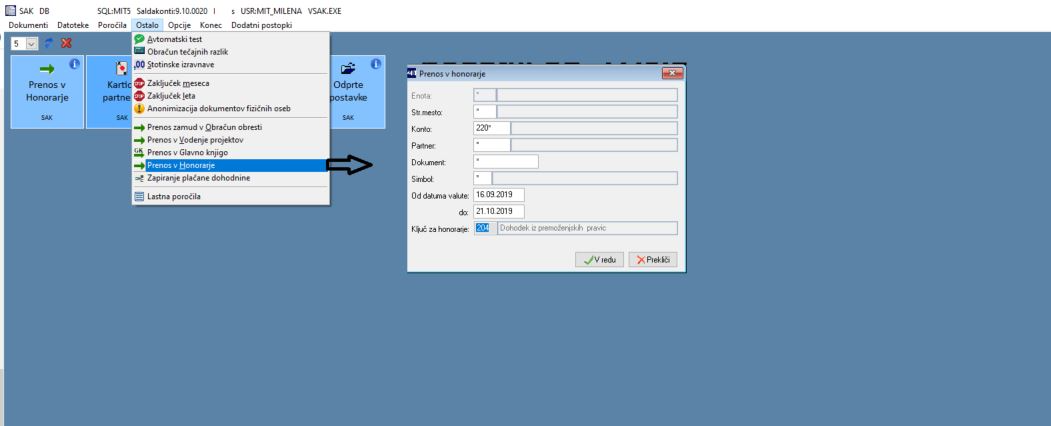The width and height of the screenshot is (1051, 426).
Task: Click folder icon on Odprte postavke tile
Action: tap(347, 68)
